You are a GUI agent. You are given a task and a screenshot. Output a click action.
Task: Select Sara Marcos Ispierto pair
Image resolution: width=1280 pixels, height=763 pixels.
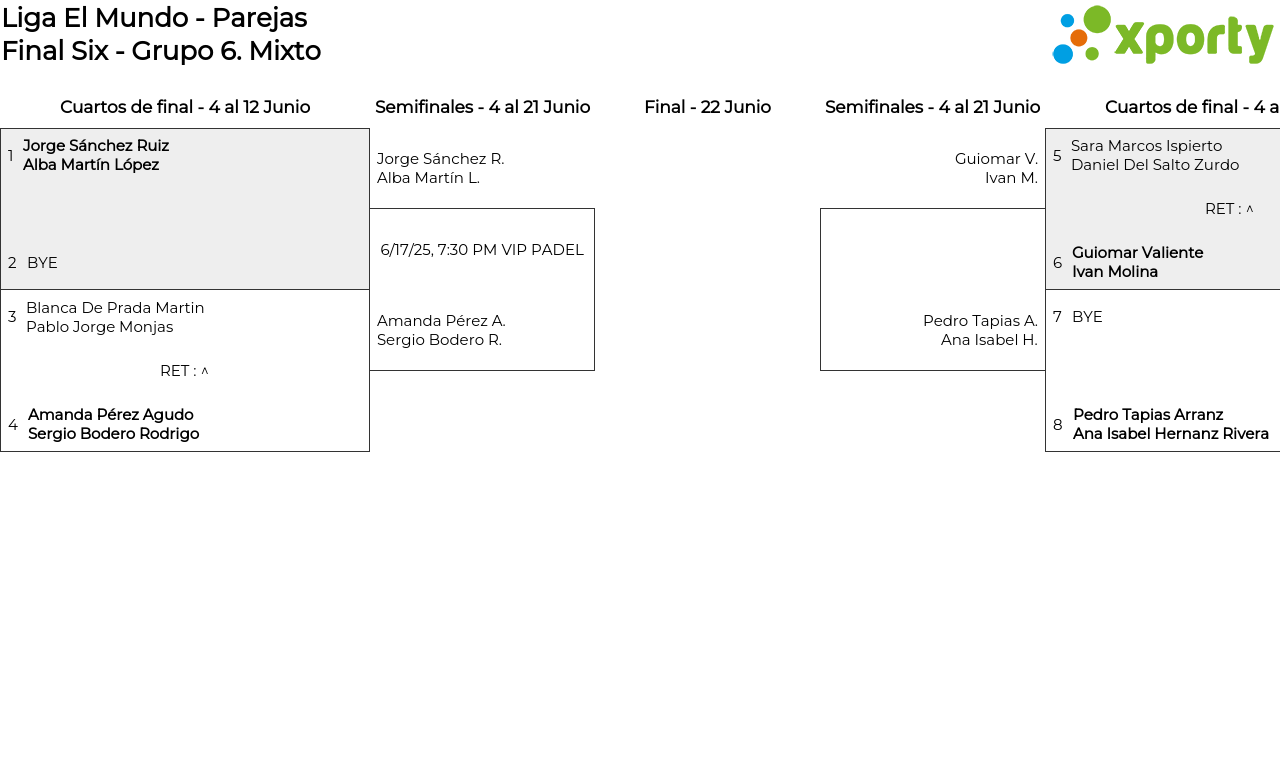coord(1154,155)
